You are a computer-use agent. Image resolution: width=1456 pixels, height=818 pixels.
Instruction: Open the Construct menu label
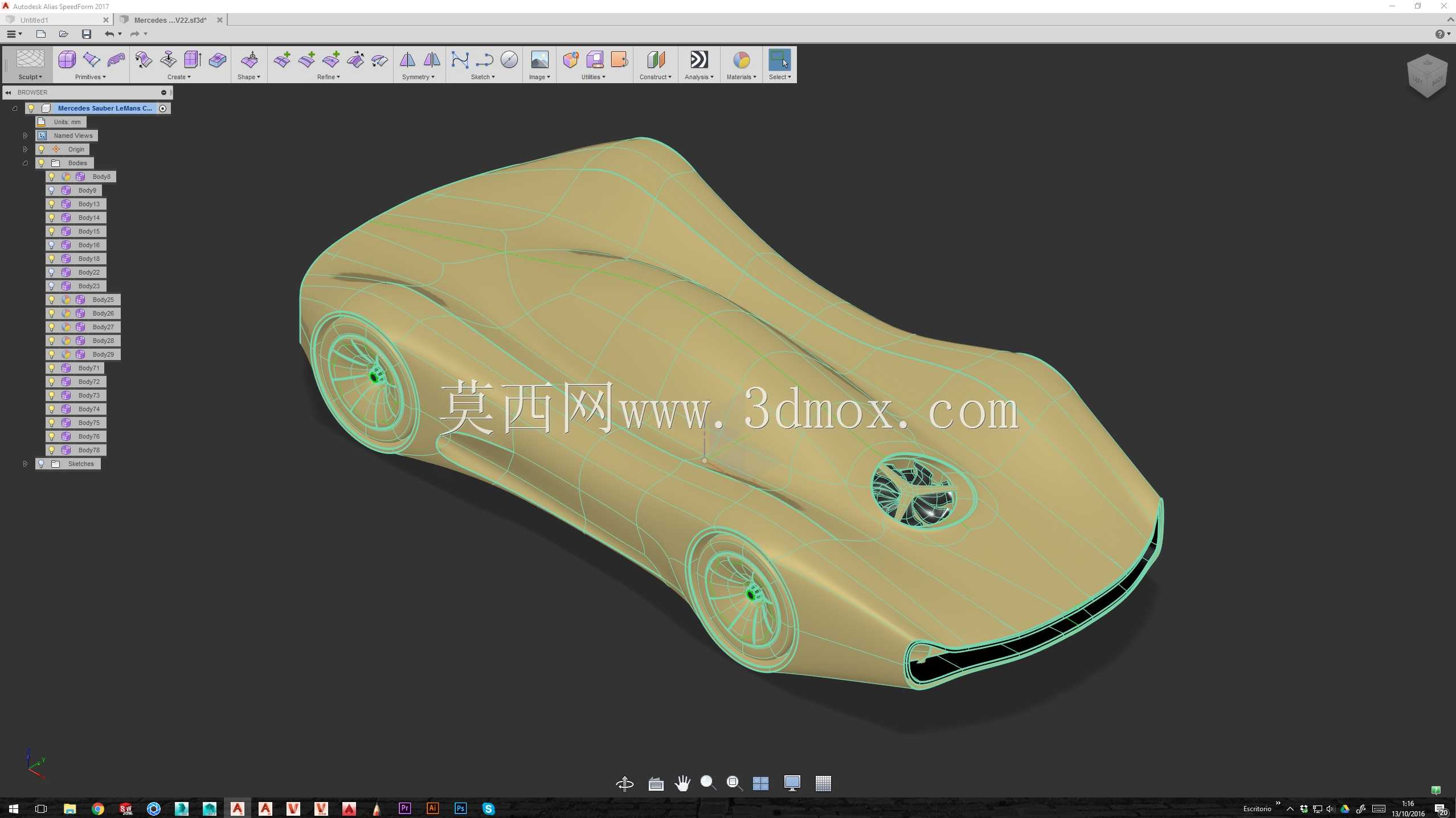(x=656, y=77)
